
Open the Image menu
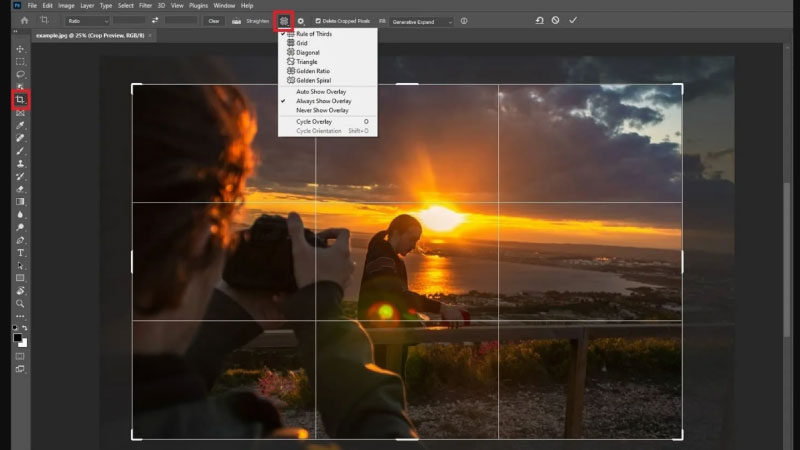[66, 6]
